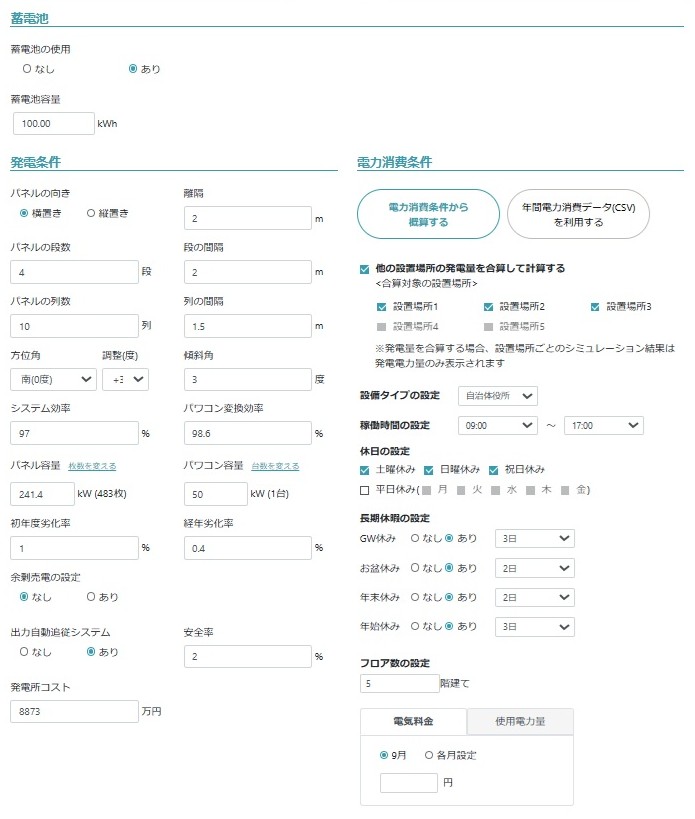Image resolution: width=695 pixels, height=819 pixels.
Task: Open the お盆休み days dropdown
Action: pos(535,568)
